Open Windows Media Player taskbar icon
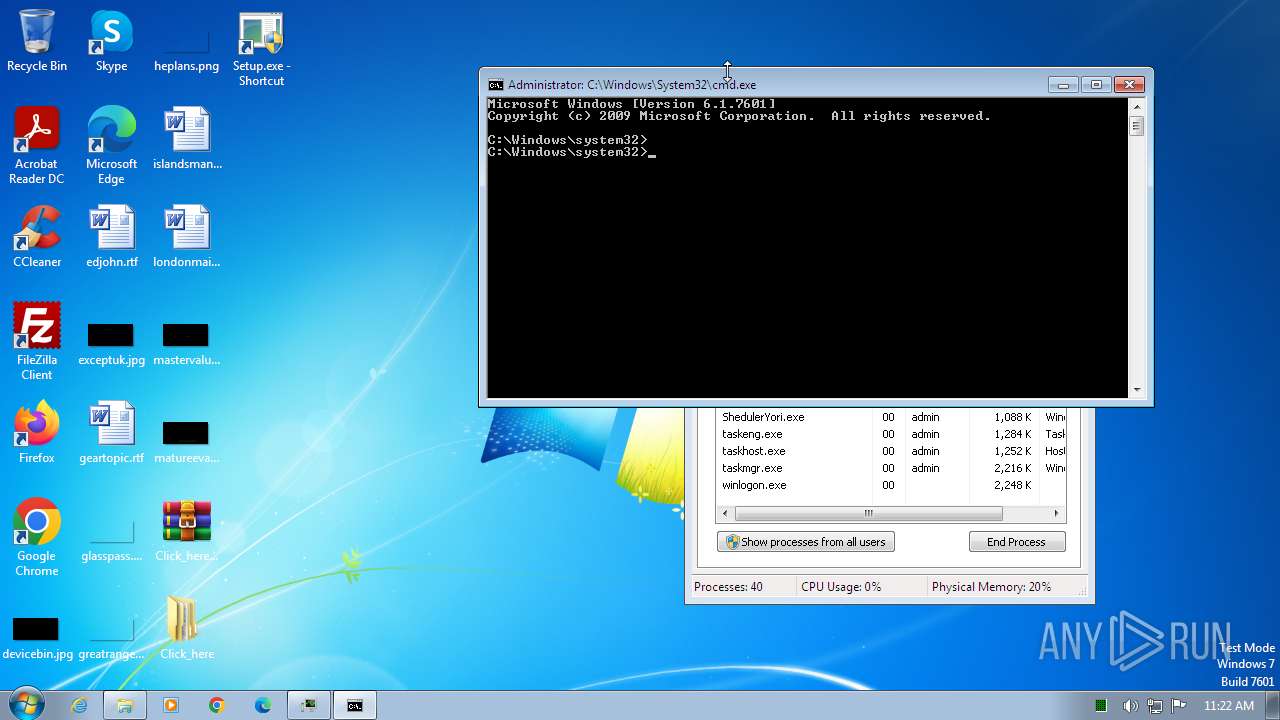This screenshot has width=1280, height=720. point(170,705)
